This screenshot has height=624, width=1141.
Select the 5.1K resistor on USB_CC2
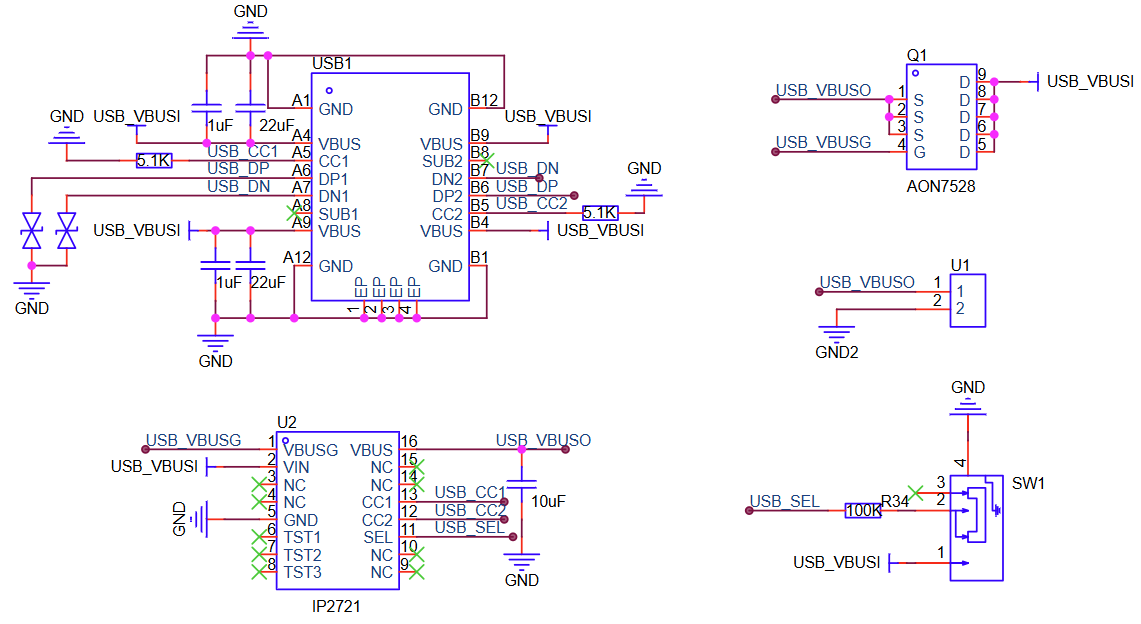click(x=599, y=213)
